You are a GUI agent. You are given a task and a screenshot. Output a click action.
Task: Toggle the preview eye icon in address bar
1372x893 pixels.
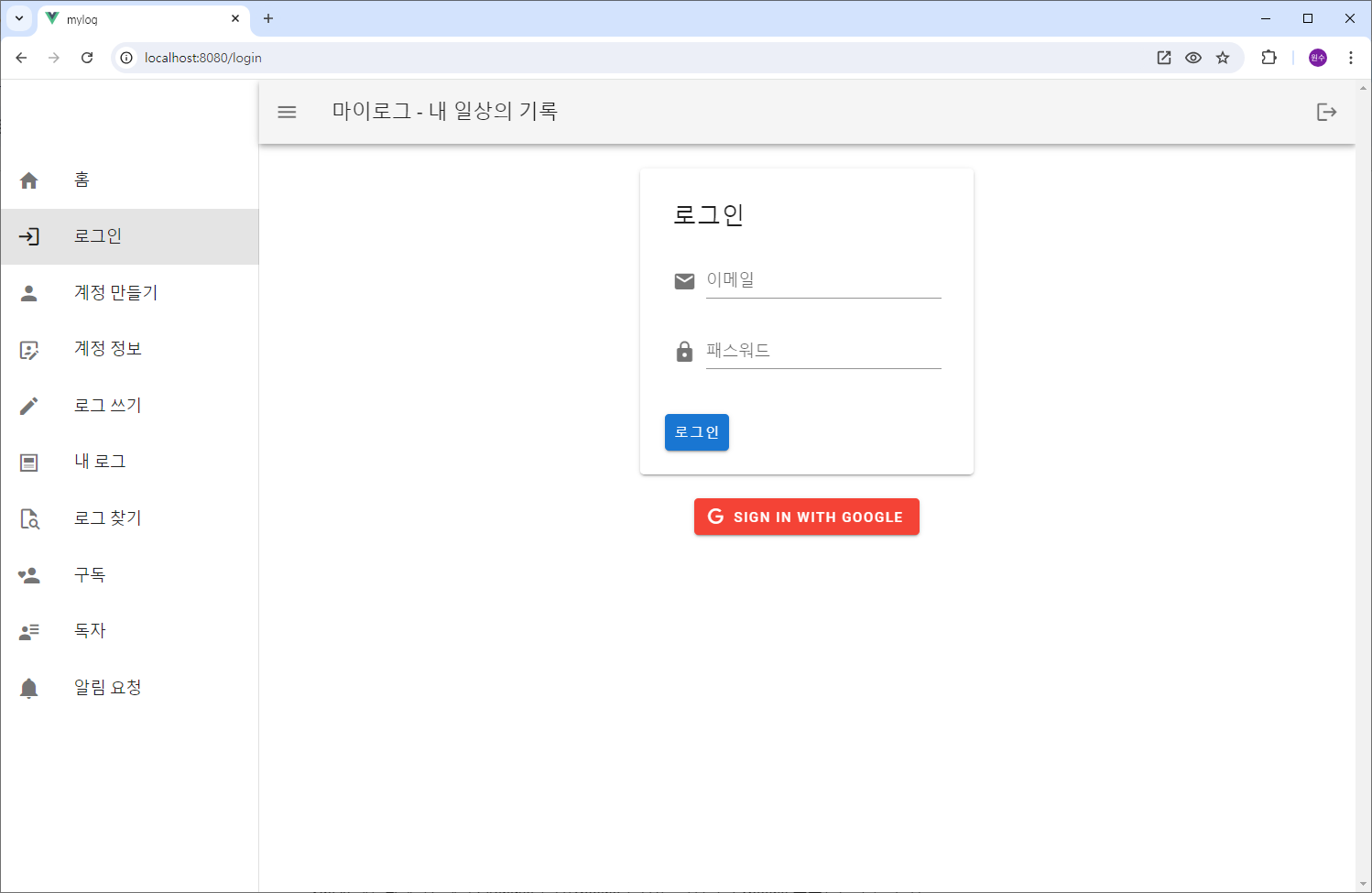coord(1193,57)
